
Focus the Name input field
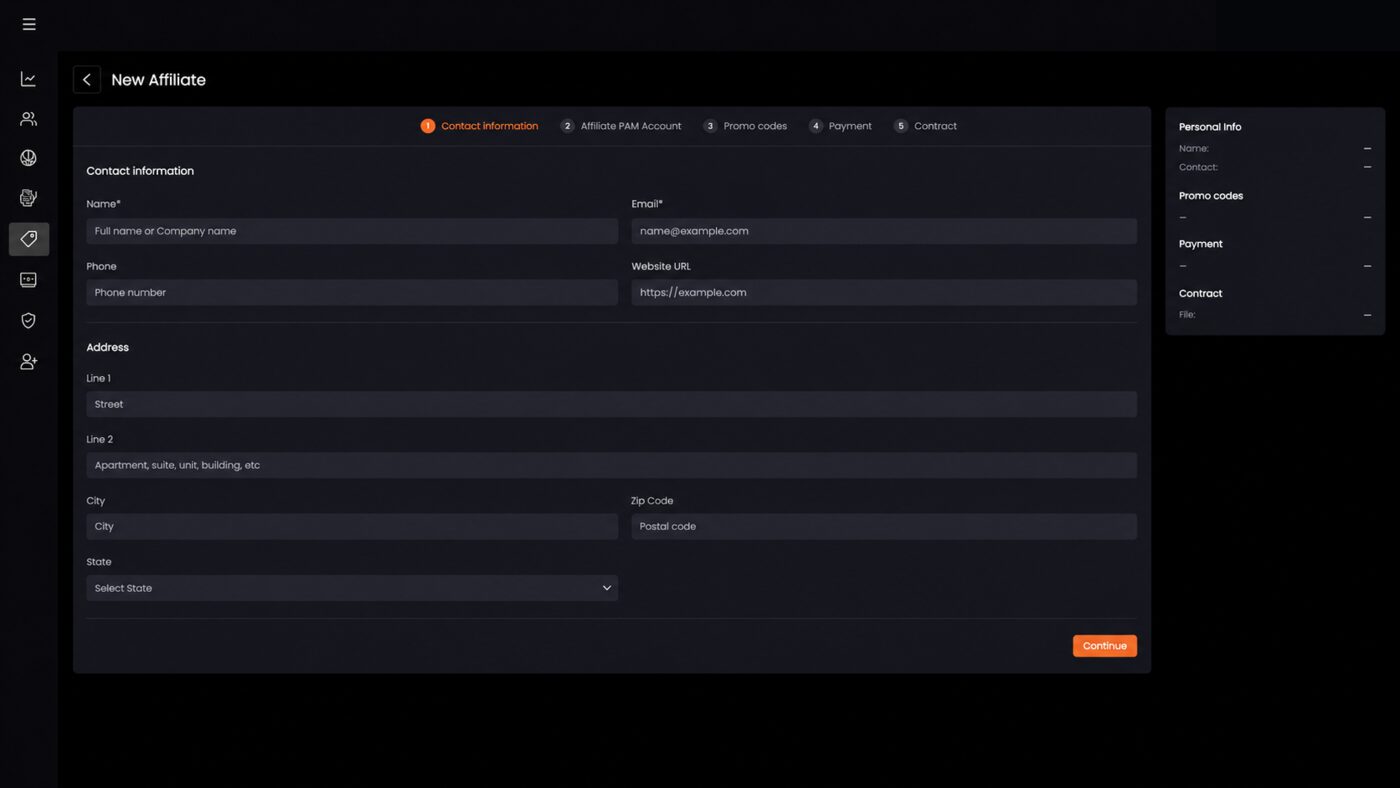point(352,231)
